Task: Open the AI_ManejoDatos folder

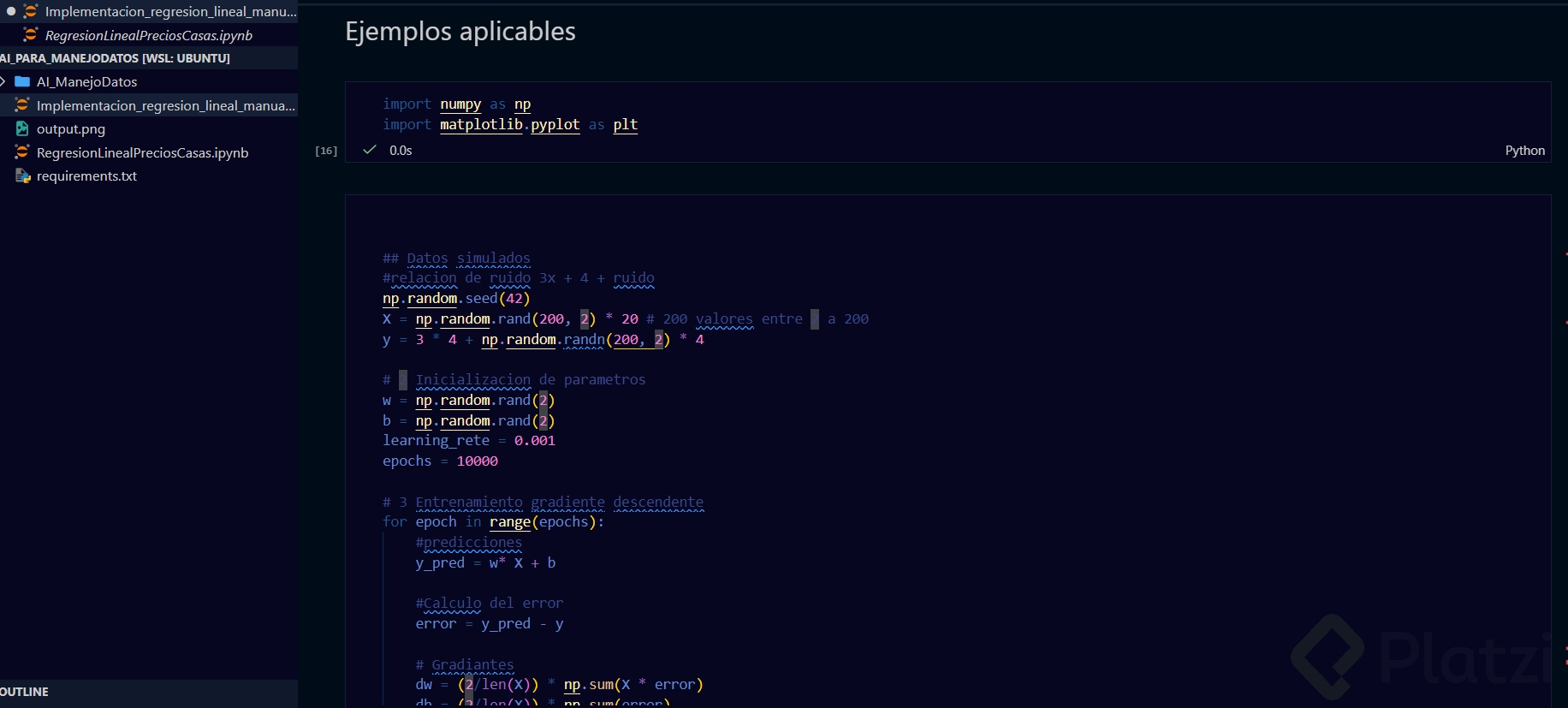Action: point(86,81)
